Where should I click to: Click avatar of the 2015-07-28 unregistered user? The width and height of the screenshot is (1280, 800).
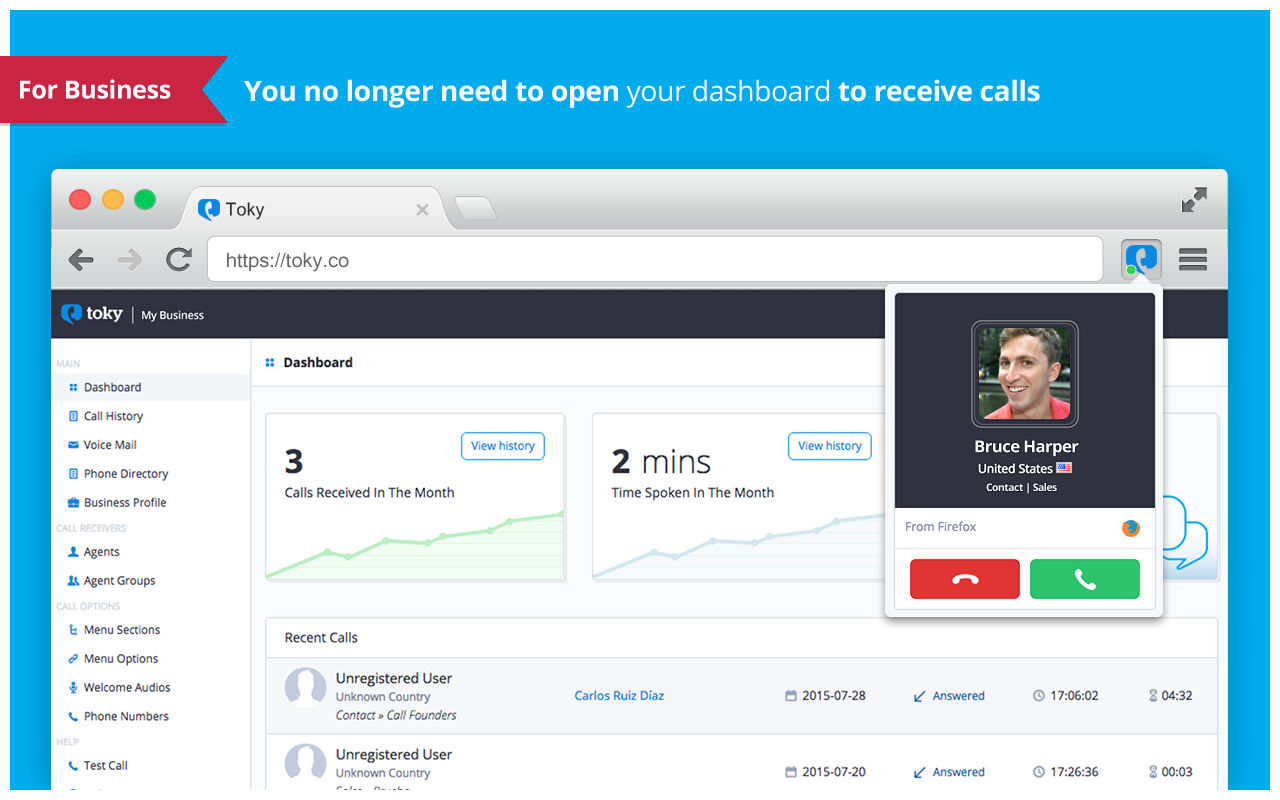[x=306, y=690]
